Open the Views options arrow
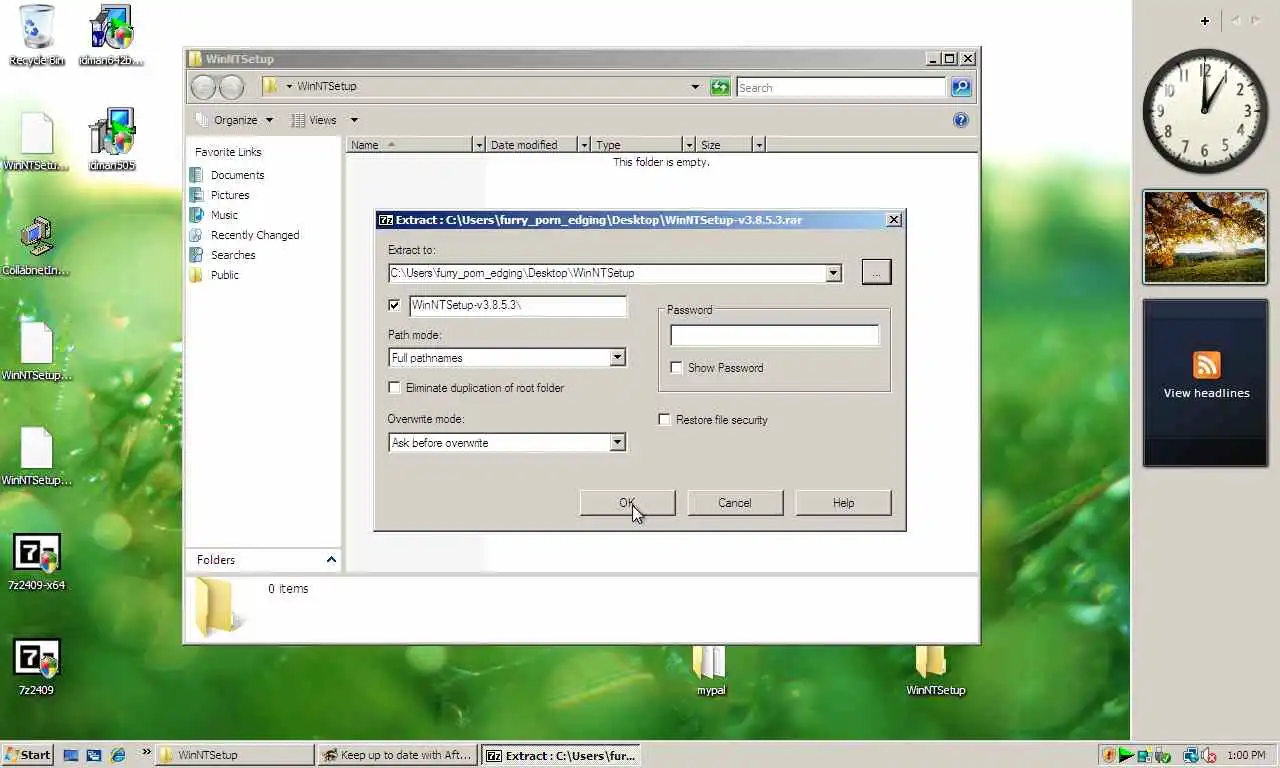Screen dimensions: 1280x768 tap(354, 120)
